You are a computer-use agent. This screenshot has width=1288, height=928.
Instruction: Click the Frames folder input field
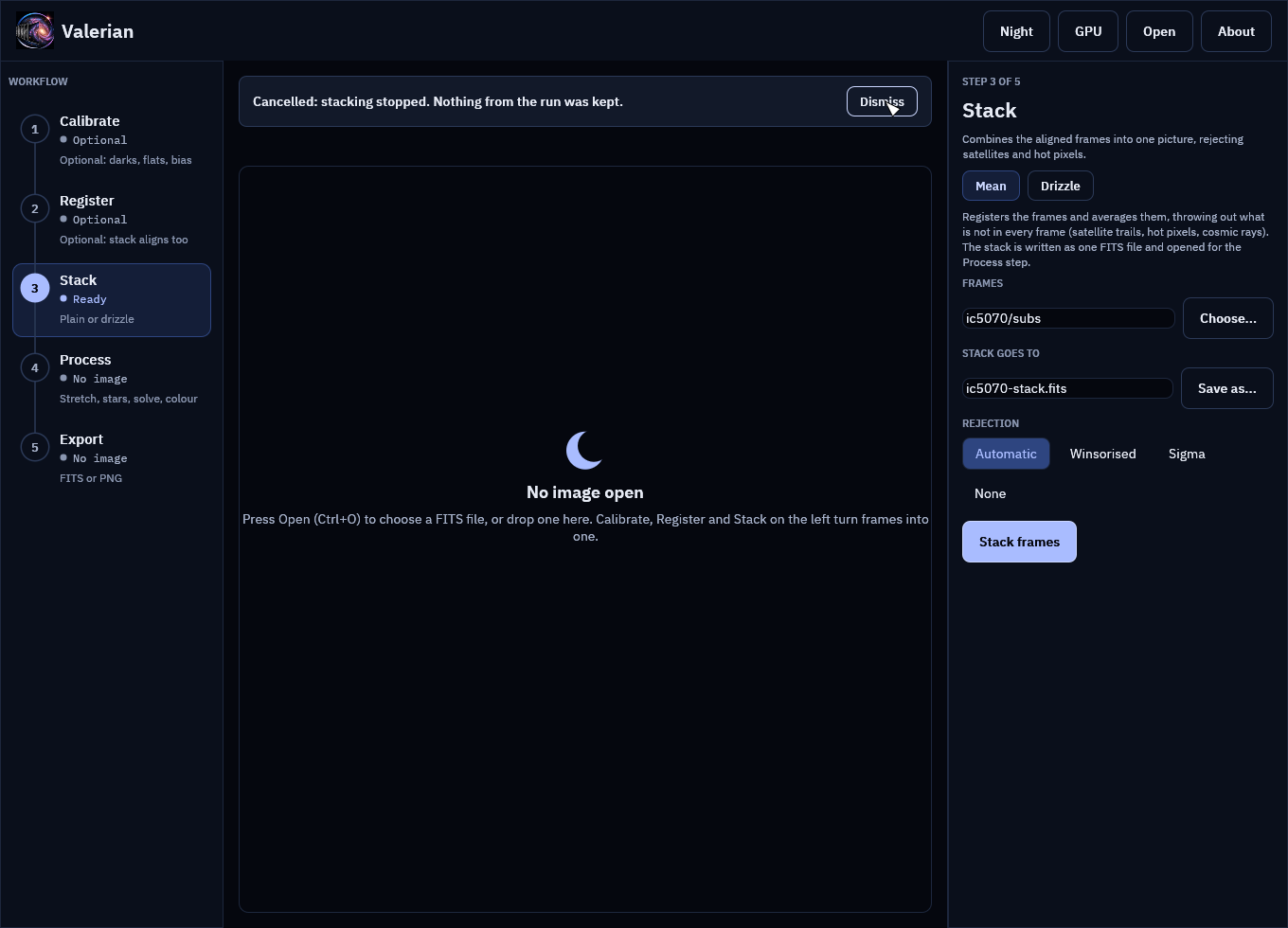pyautogui.click(x=1068, y=318)
